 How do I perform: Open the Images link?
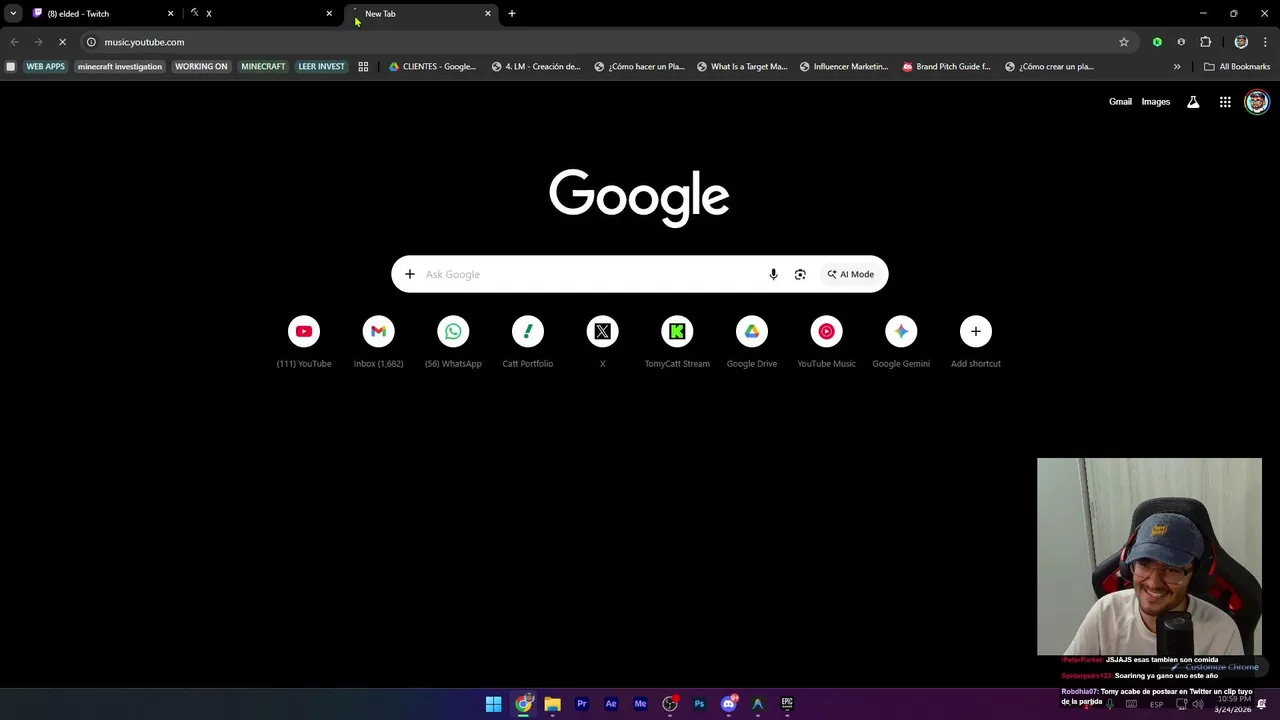pos(1156,102)
